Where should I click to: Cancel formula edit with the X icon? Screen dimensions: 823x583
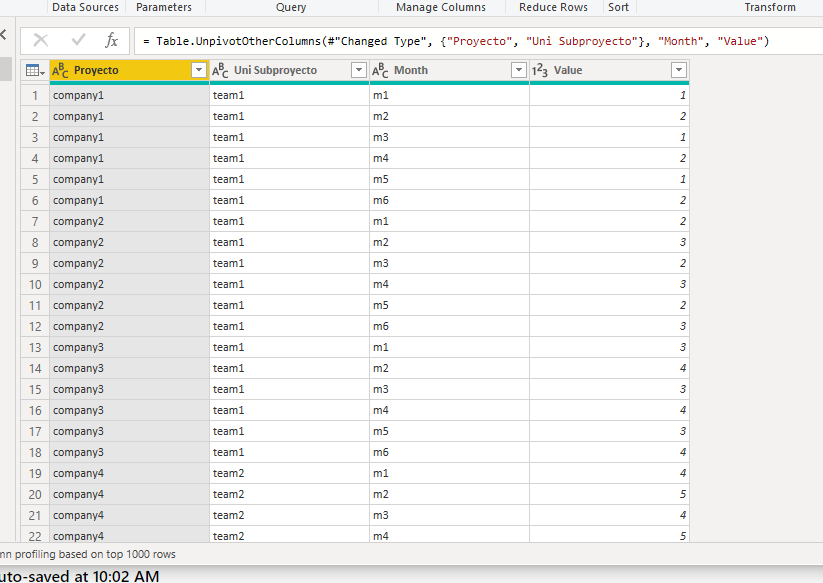(40, 40)
